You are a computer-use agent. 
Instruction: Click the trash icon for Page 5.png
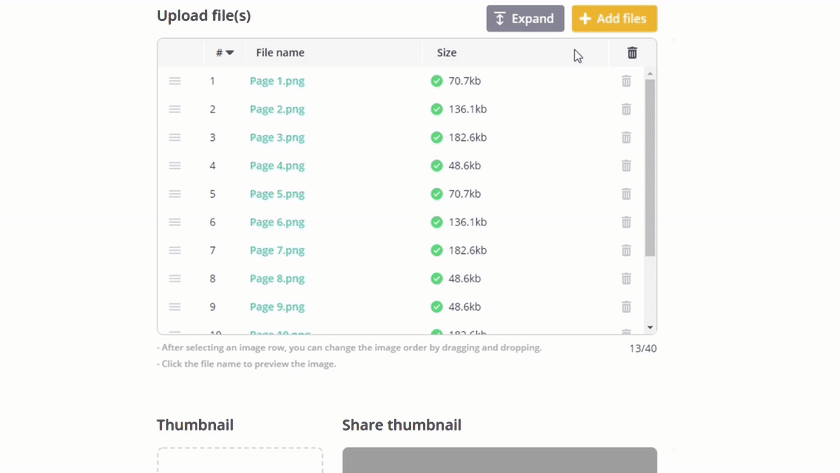(626, 194)
